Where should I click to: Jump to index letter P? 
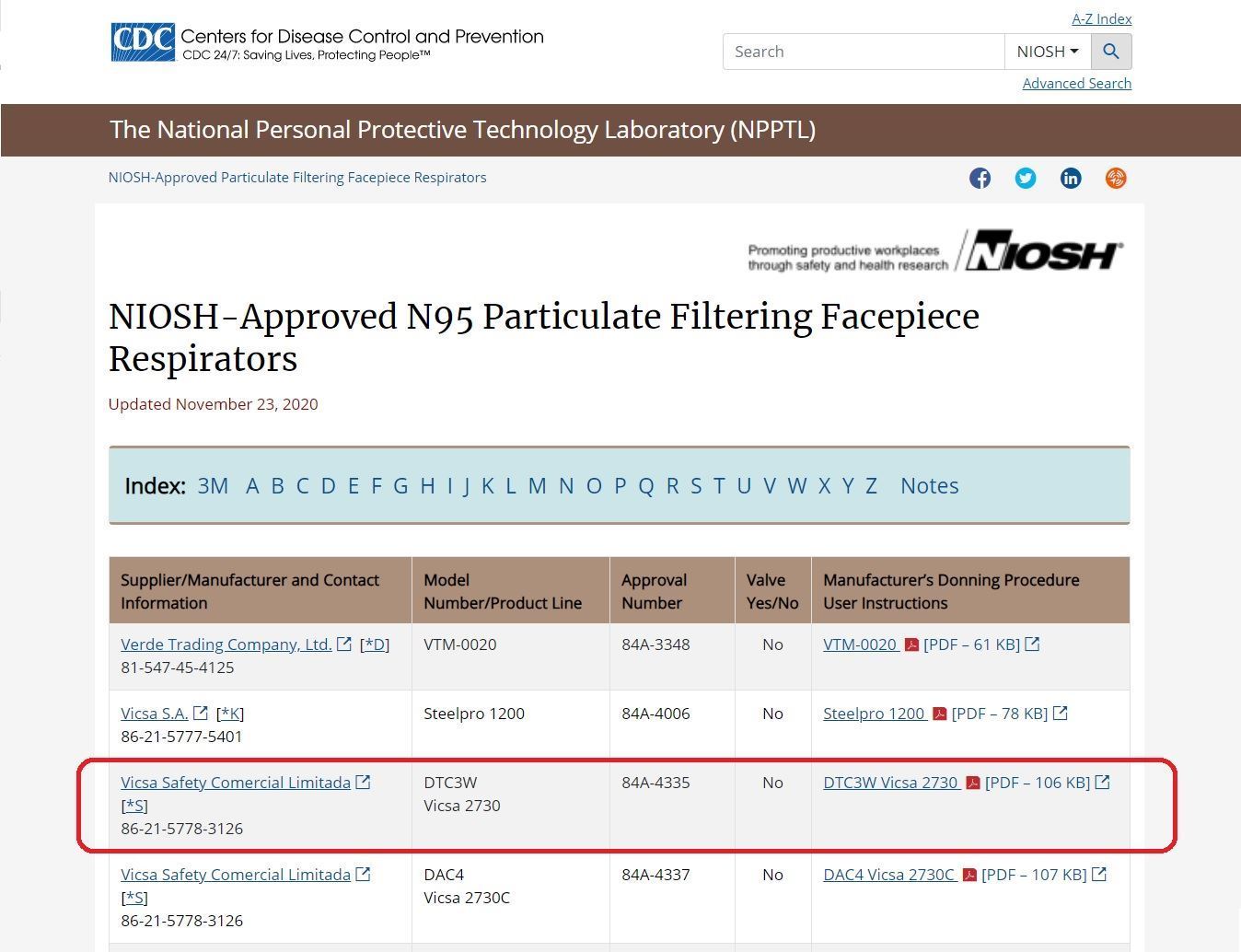point(620,486)
